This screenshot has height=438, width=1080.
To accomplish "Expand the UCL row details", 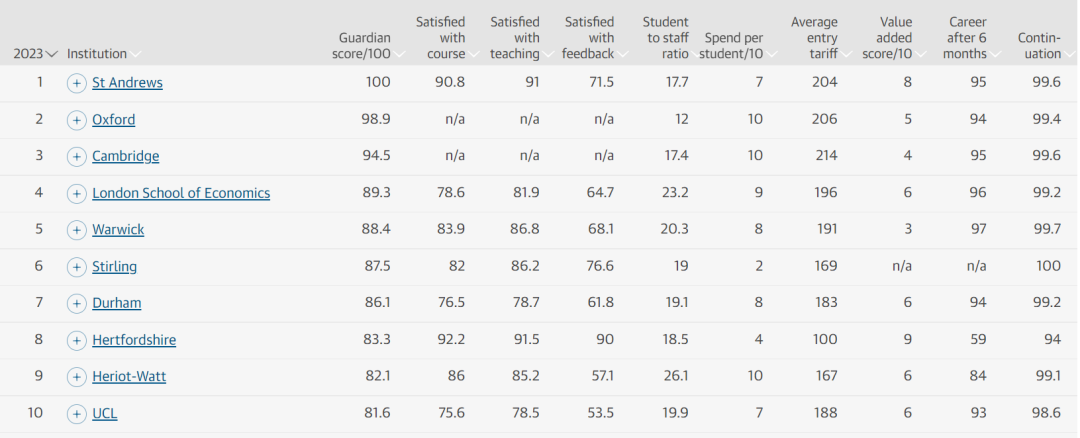I will tap(77, 413).
